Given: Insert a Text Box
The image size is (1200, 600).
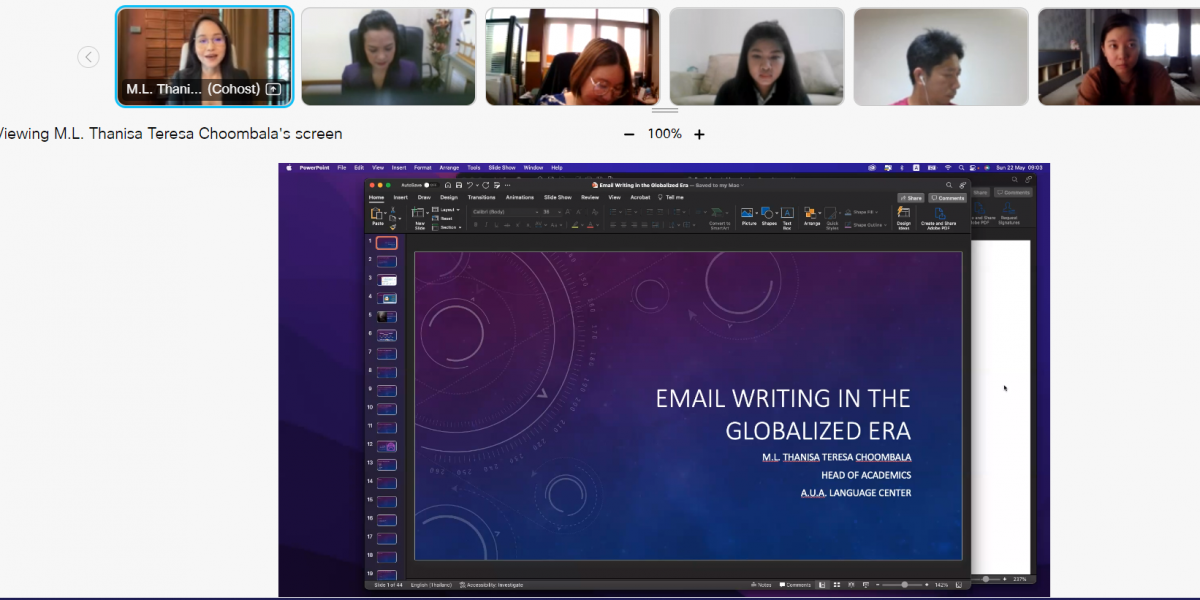Looking at the screenshot, I should click(787, 216).
